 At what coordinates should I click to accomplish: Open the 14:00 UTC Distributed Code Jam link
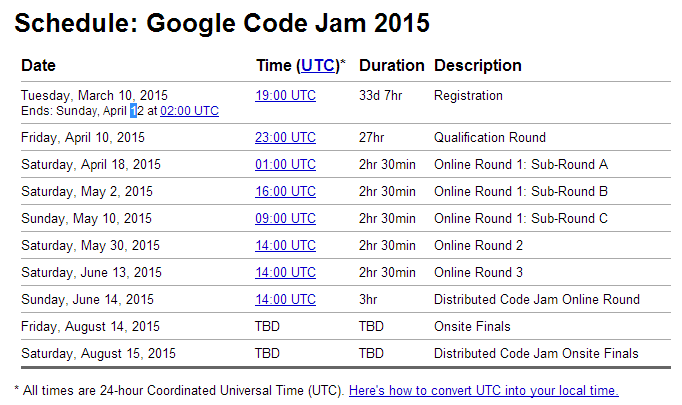(285, 299)
